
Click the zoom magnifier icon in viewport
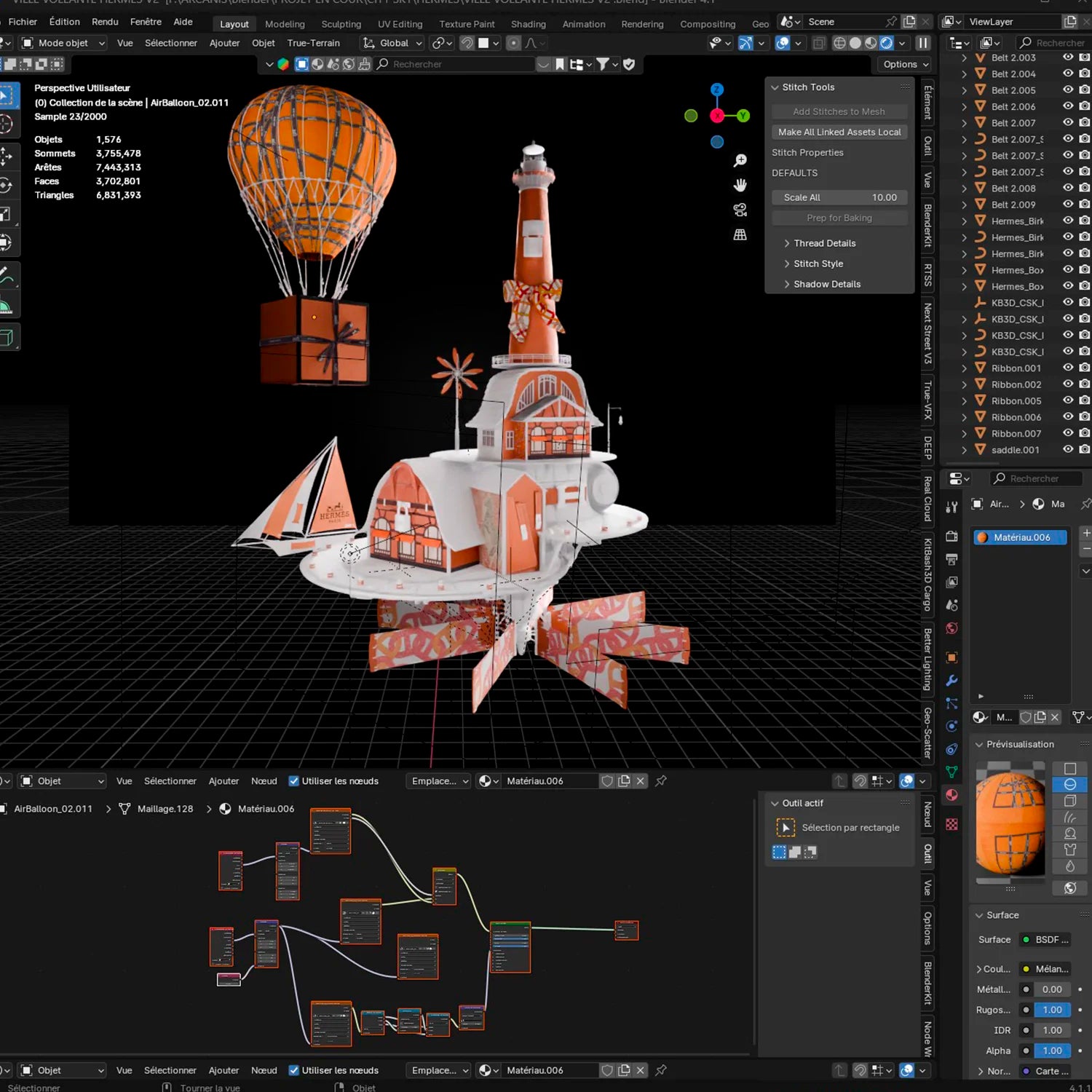[x=740, y=161]
